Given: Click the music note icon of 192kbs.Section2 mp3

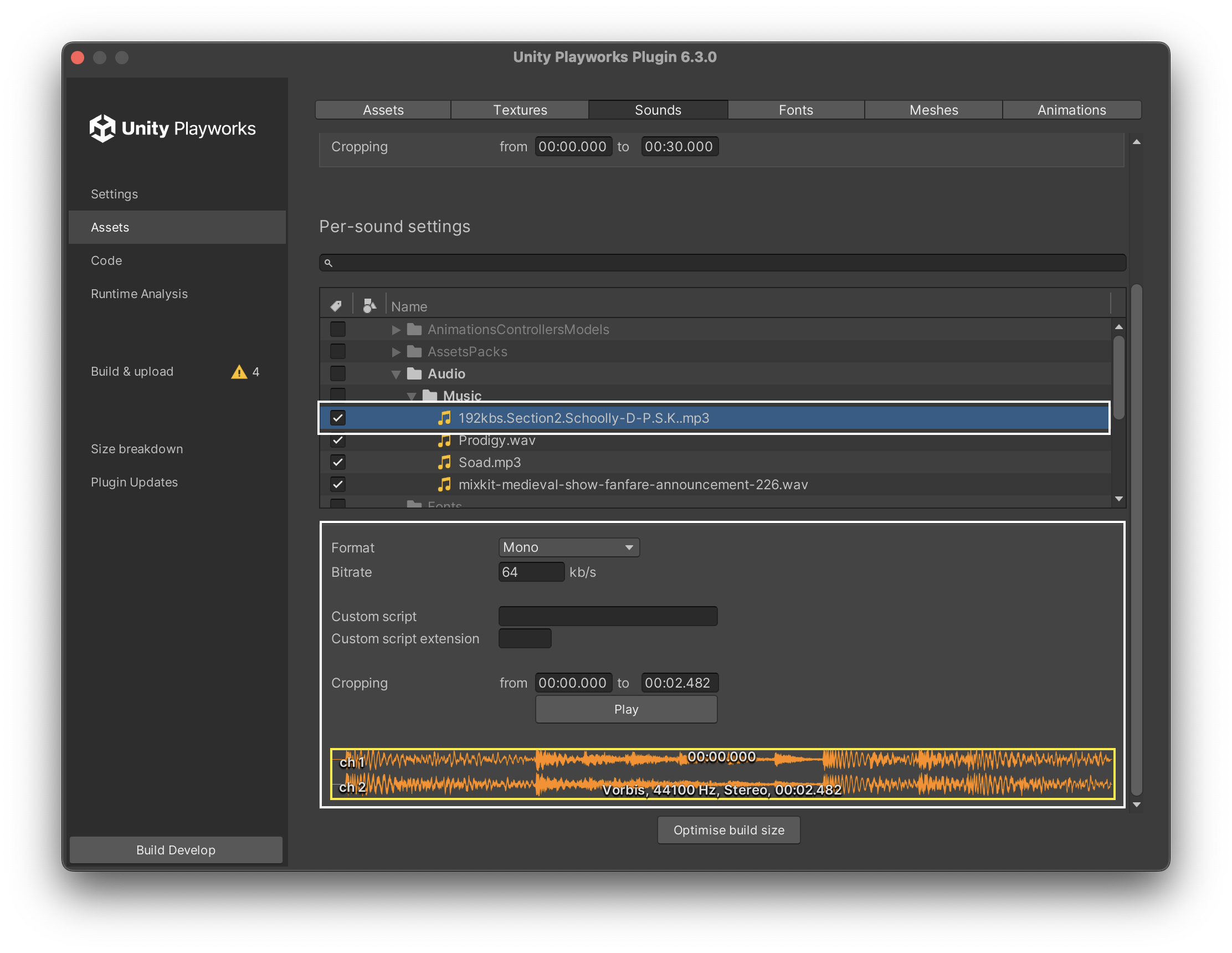Looking at the screenshot, I should 444,418.
